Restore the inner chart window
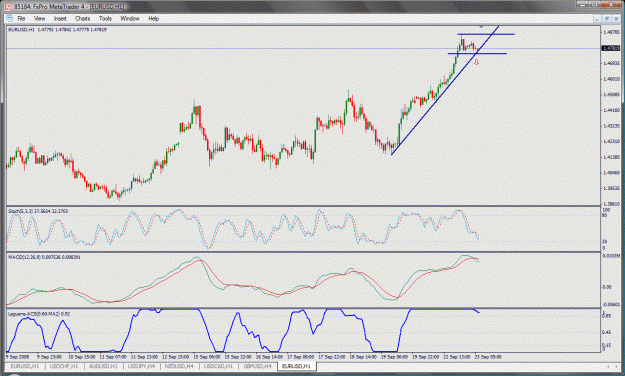 click(x=607, y=18)
